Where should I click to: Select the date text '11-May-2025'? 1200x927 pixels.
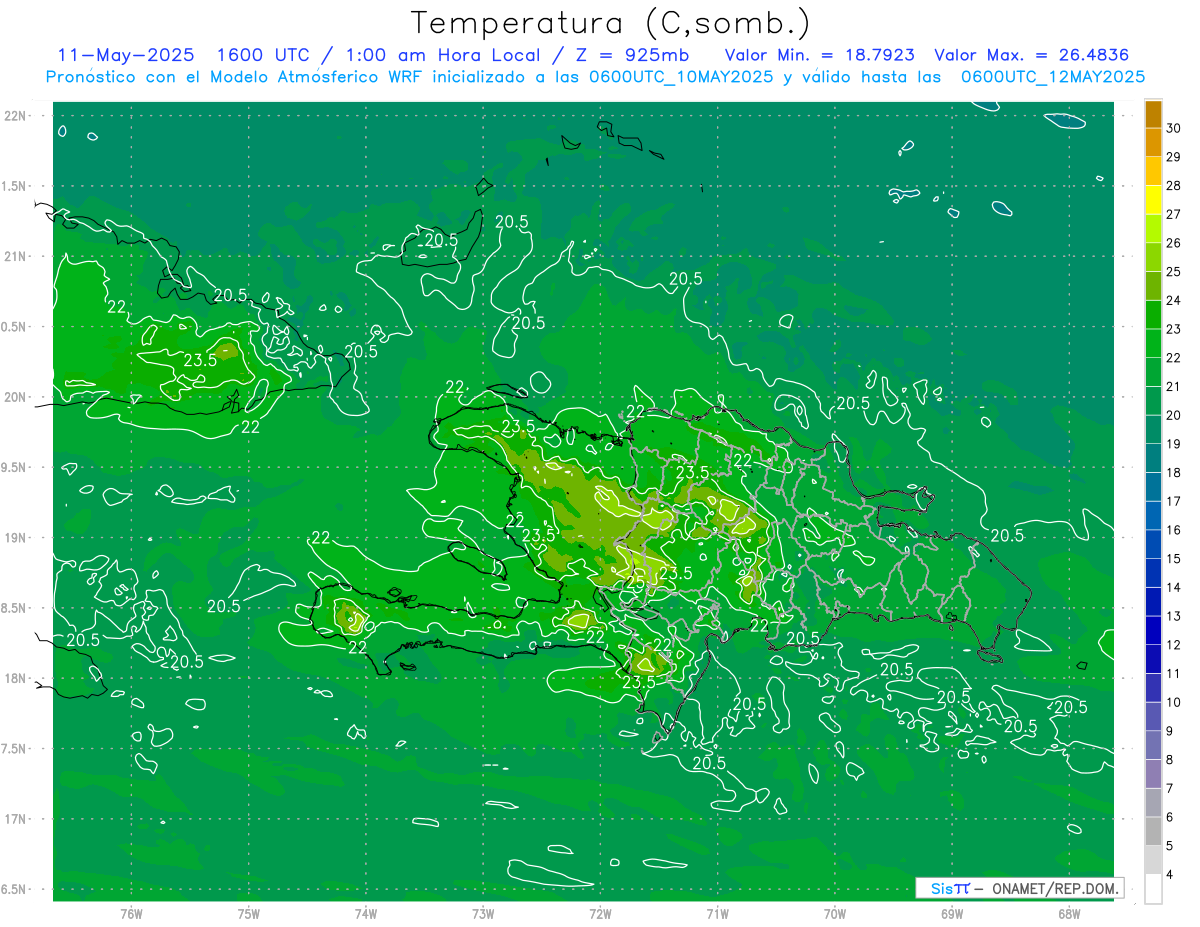[125, 55]
